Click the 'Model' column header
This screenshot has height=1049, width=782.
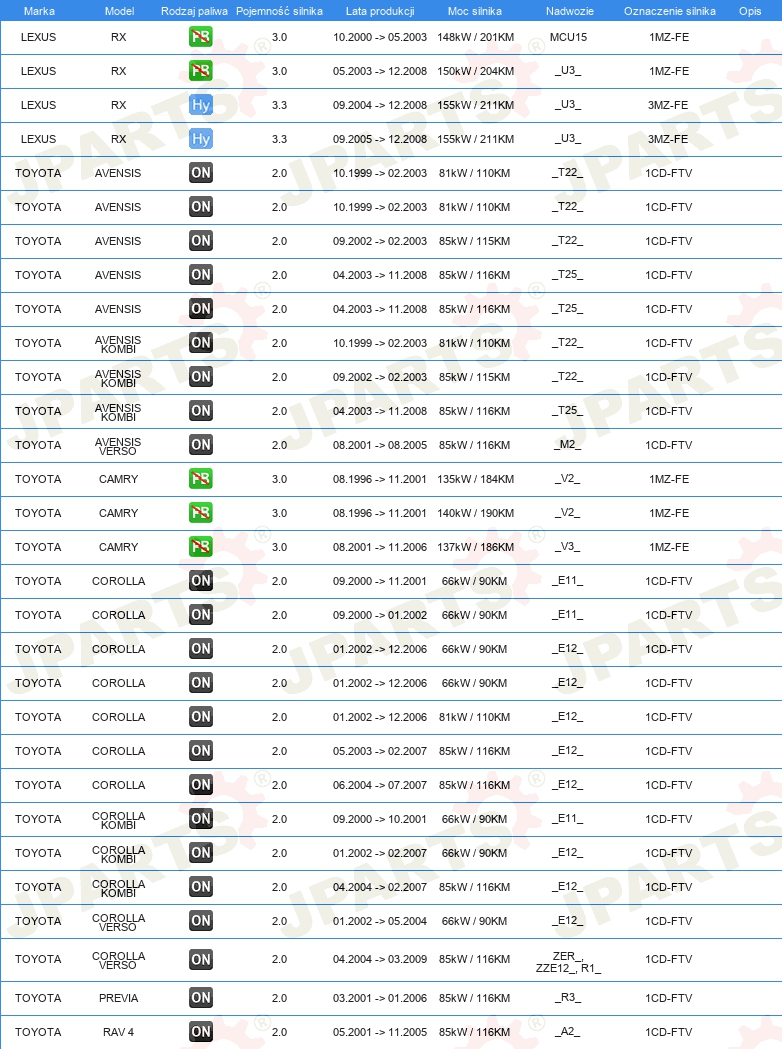coord(119,11)
